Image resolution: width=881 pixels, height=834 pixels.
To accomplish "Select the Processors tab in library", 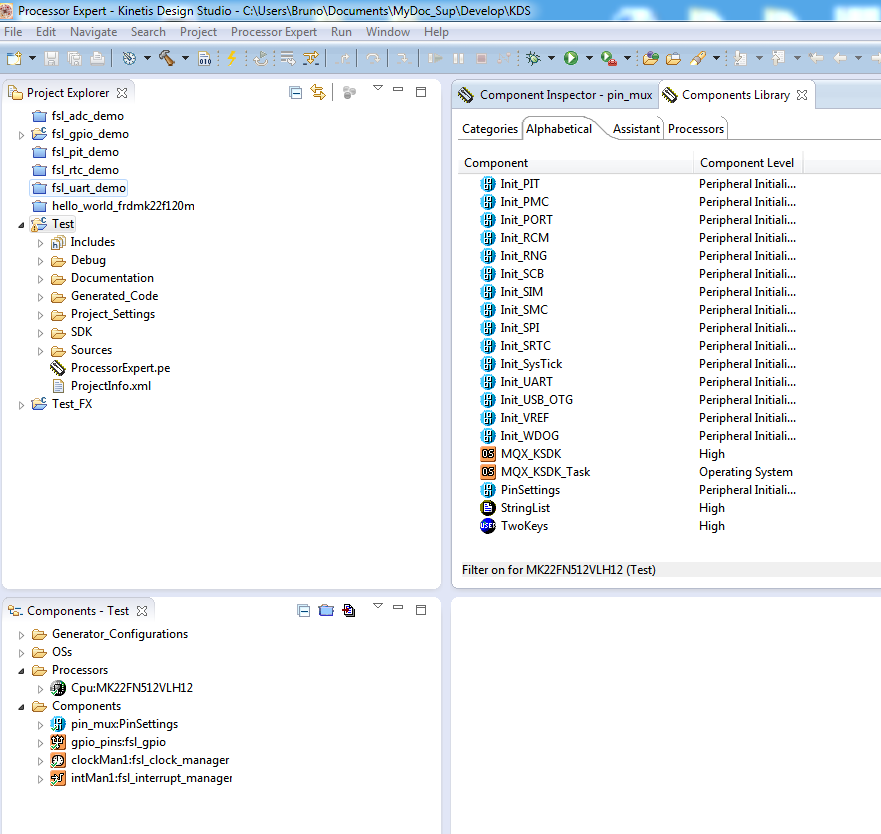I will click(x=696, y=129).
